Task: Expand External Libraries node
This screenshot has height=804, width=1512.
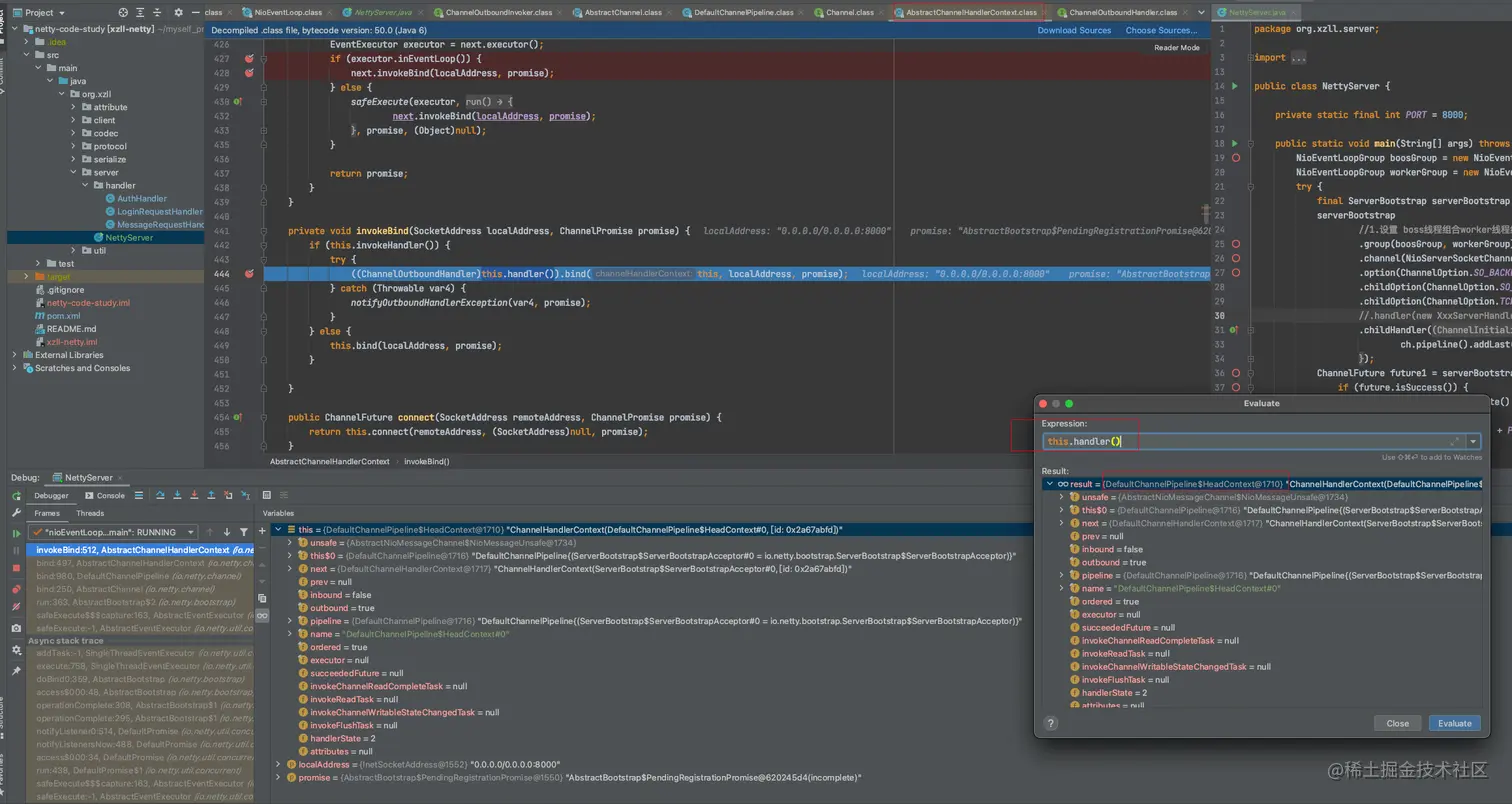Action: [x=14, y=355]
